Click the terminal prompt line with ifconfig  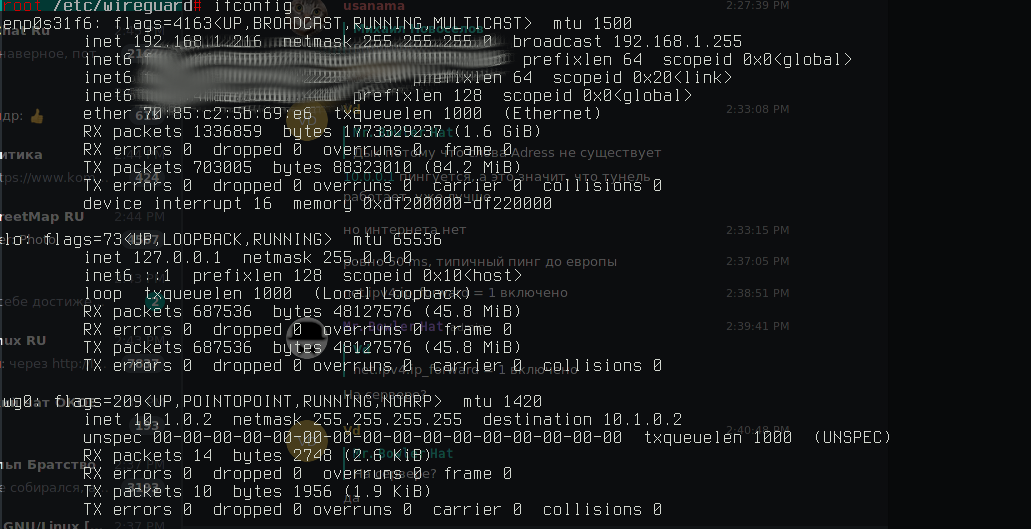tap(146, 7)
